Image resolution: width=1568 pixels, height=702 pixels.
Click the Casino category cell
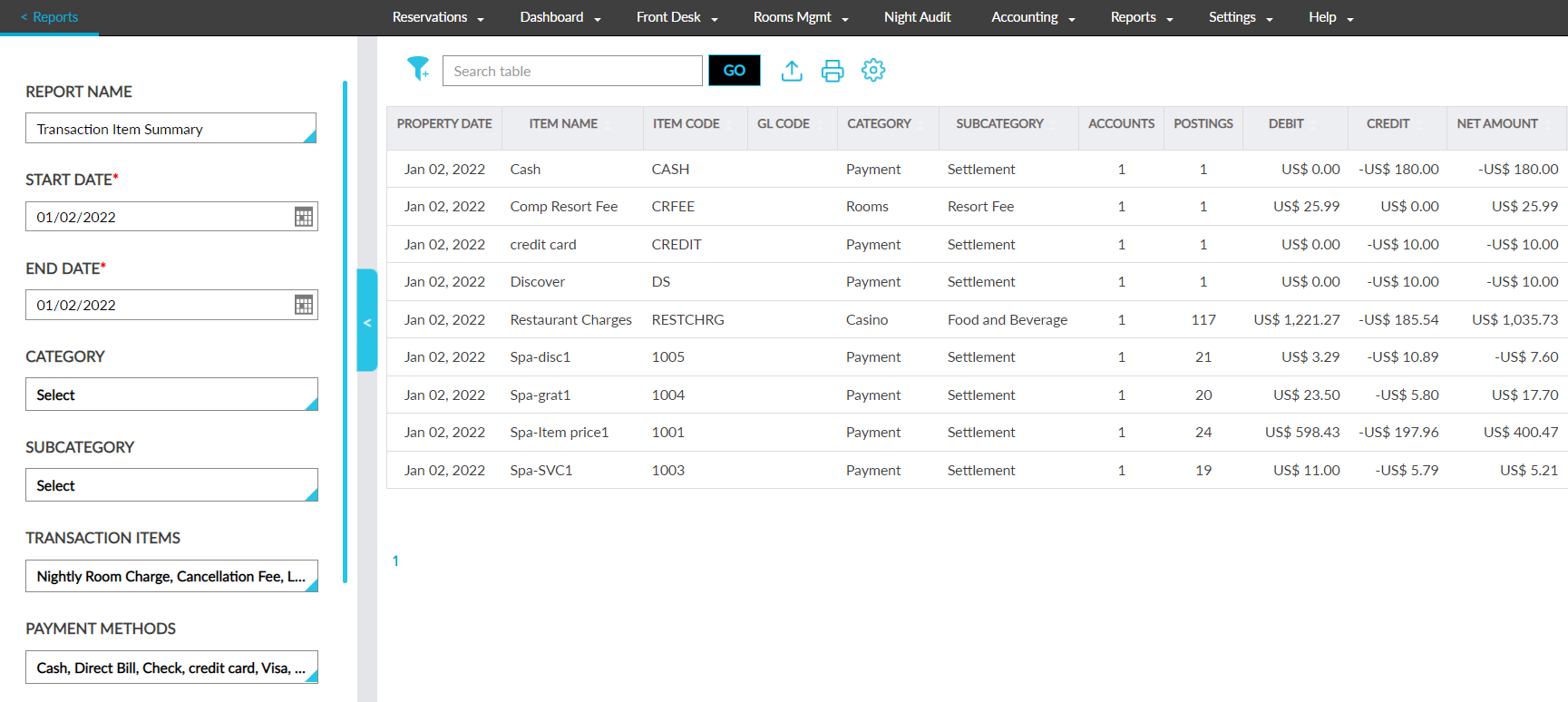(867, 320)
